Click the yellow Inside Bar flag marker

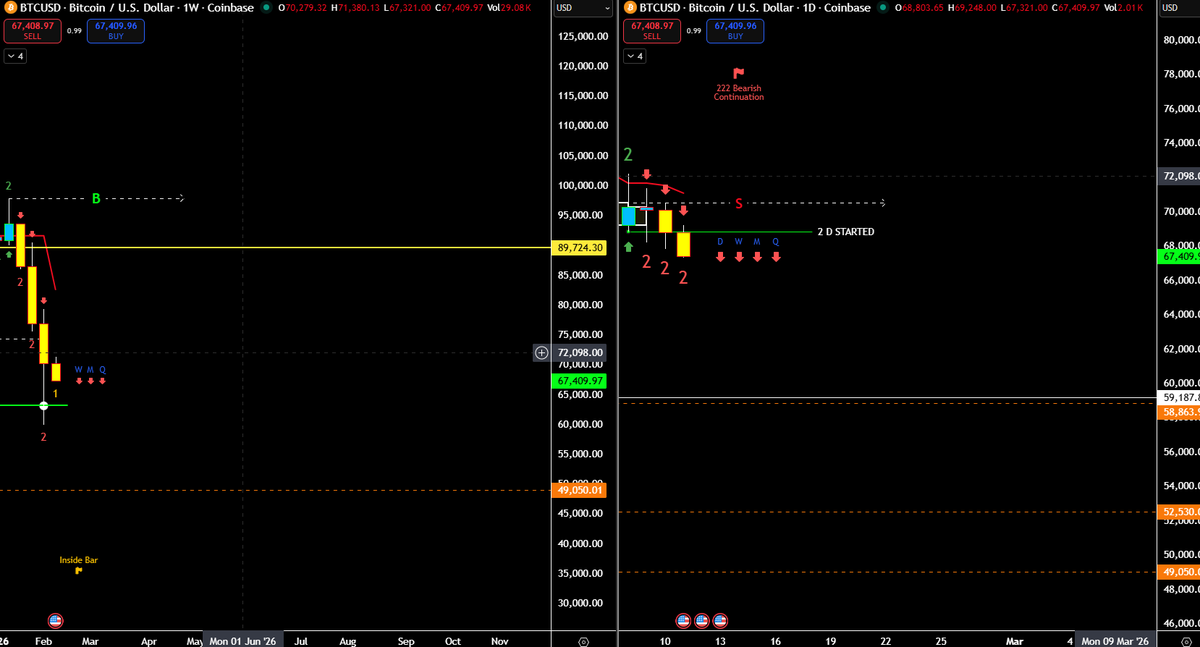78,572
